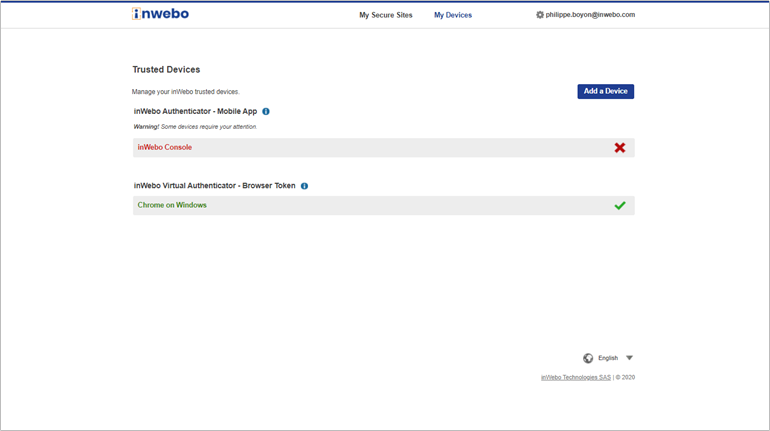Click the English language label
This screenshot has width=770, height=431.
(x=608, y=358)
